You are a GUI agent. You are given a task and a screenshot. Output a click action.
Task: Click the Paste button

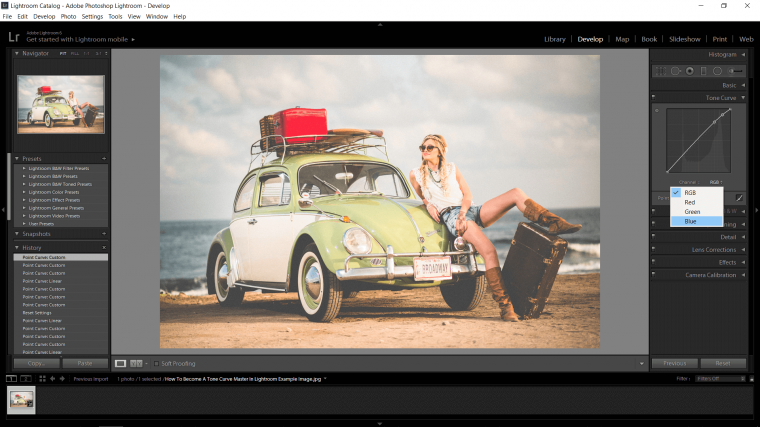pos(85,363)
